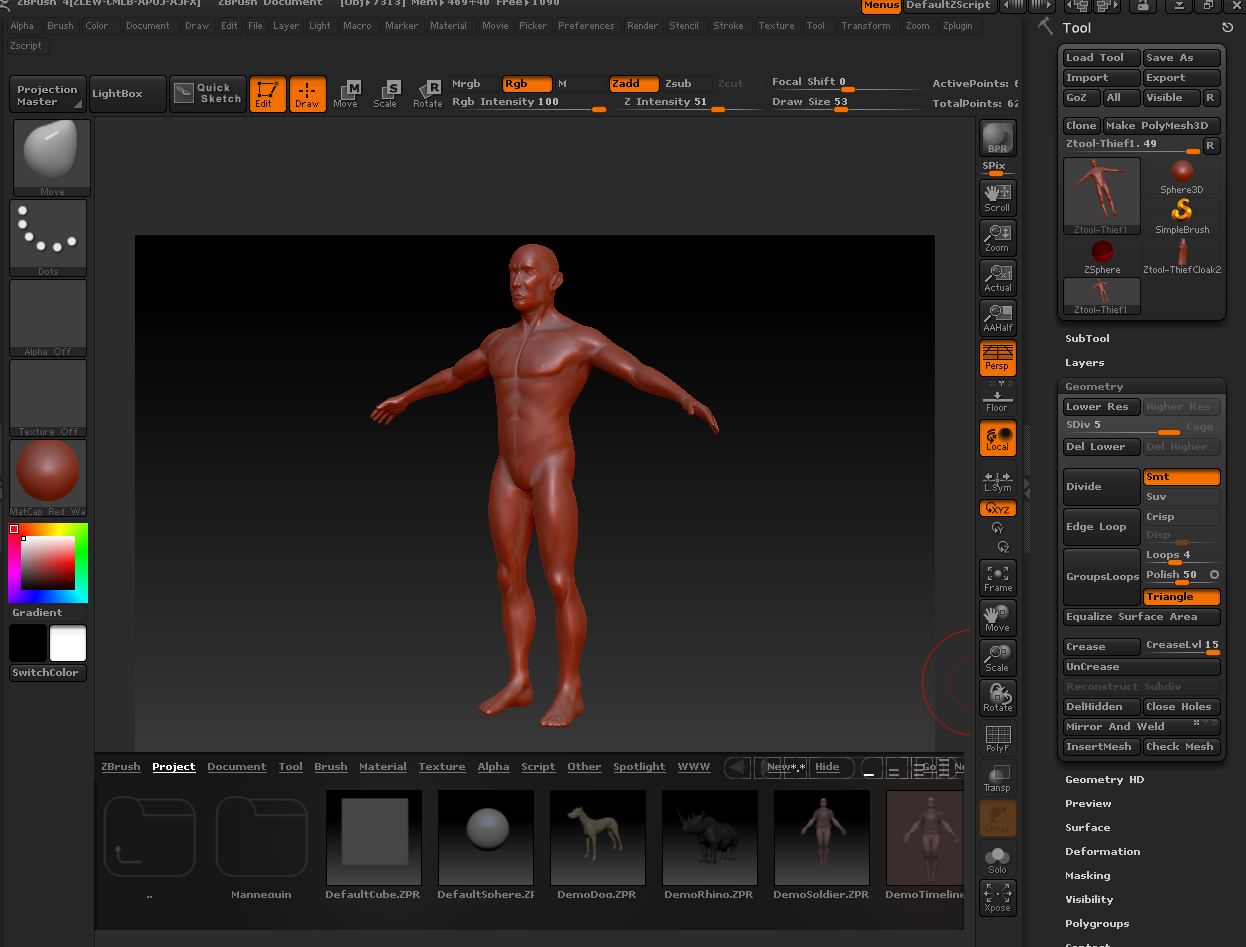1246x947 pixels.
Task: Click the Frame mesh icon
Action: pyautogui.click(x=998, y=578)
